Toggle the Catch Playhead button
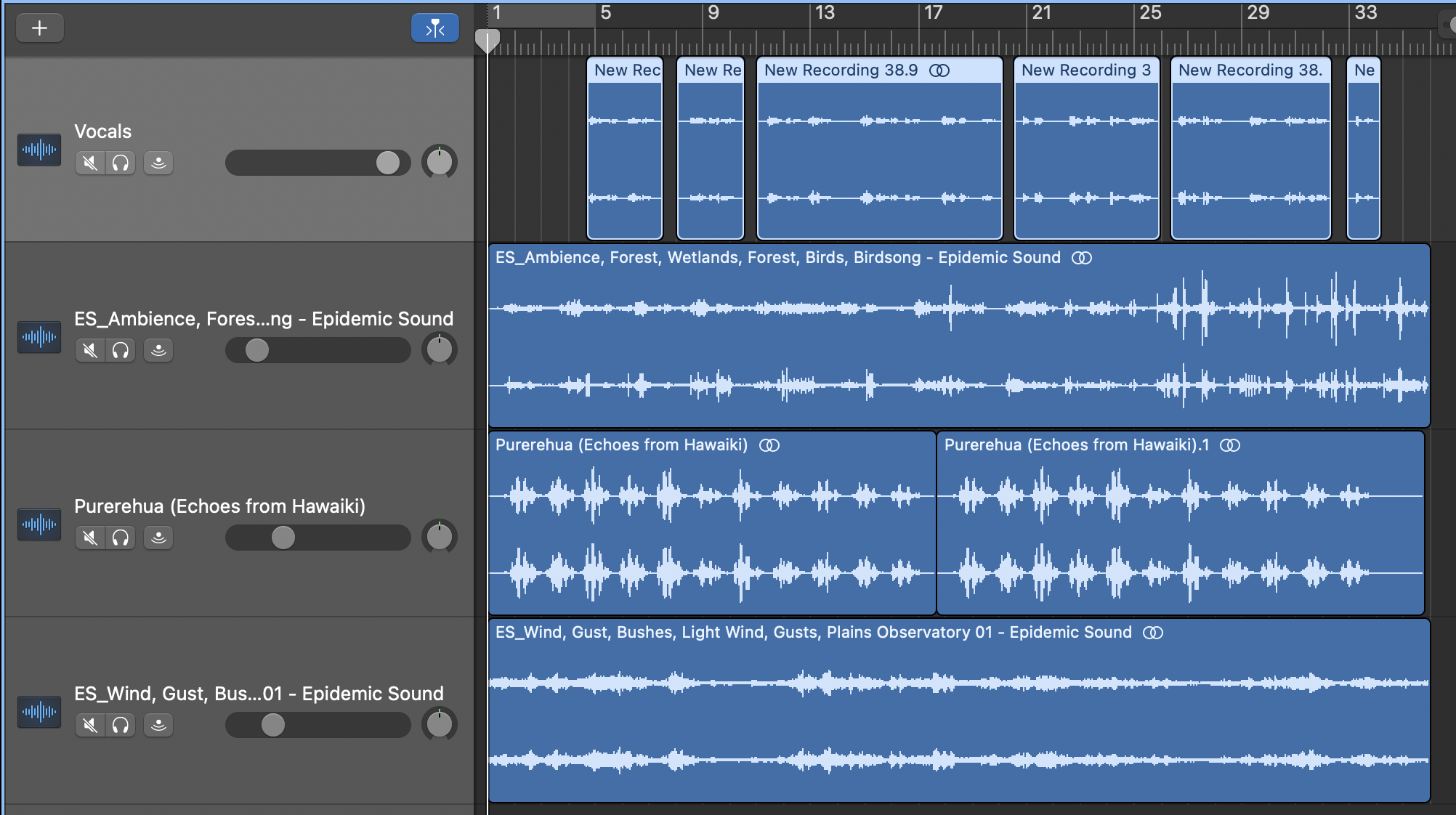The height and width of the screenshot is (815, 1456). point(435,28)
